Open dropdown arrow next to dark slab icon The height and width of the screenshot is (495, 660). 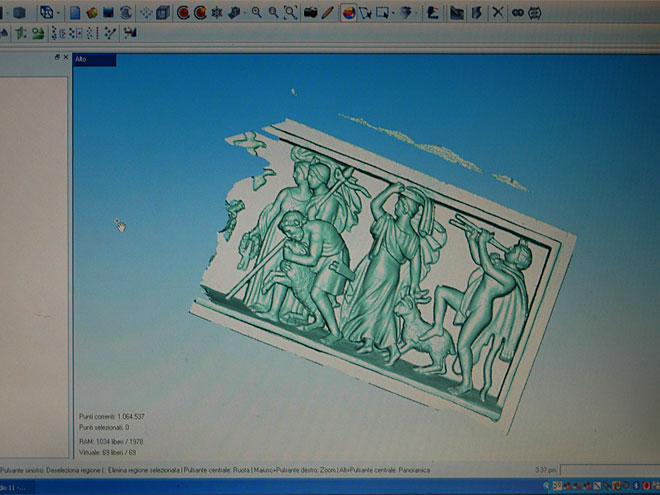(x=244, y=13)
